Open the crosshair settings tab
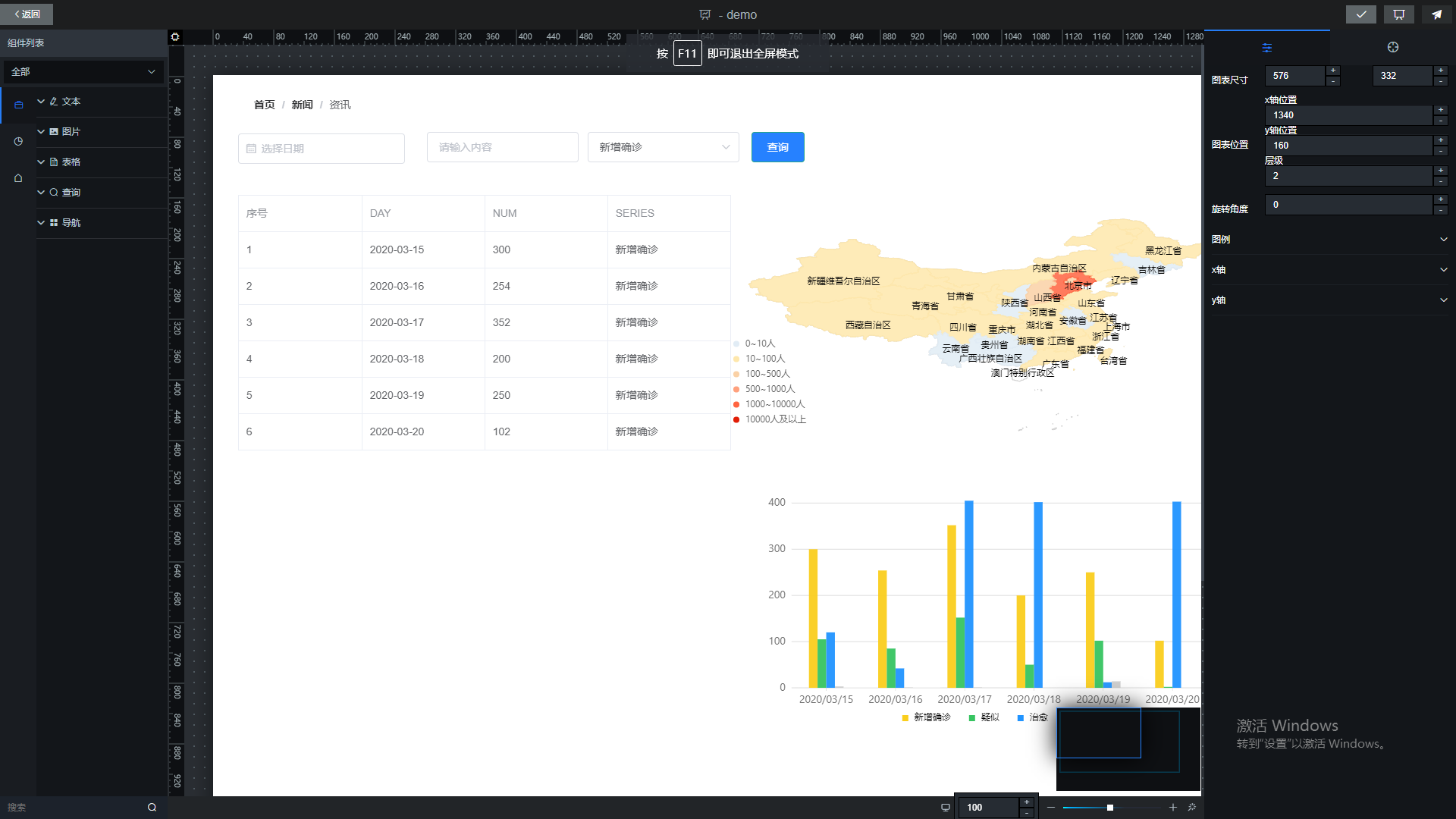1456x819 pixels. (1392, 47)
